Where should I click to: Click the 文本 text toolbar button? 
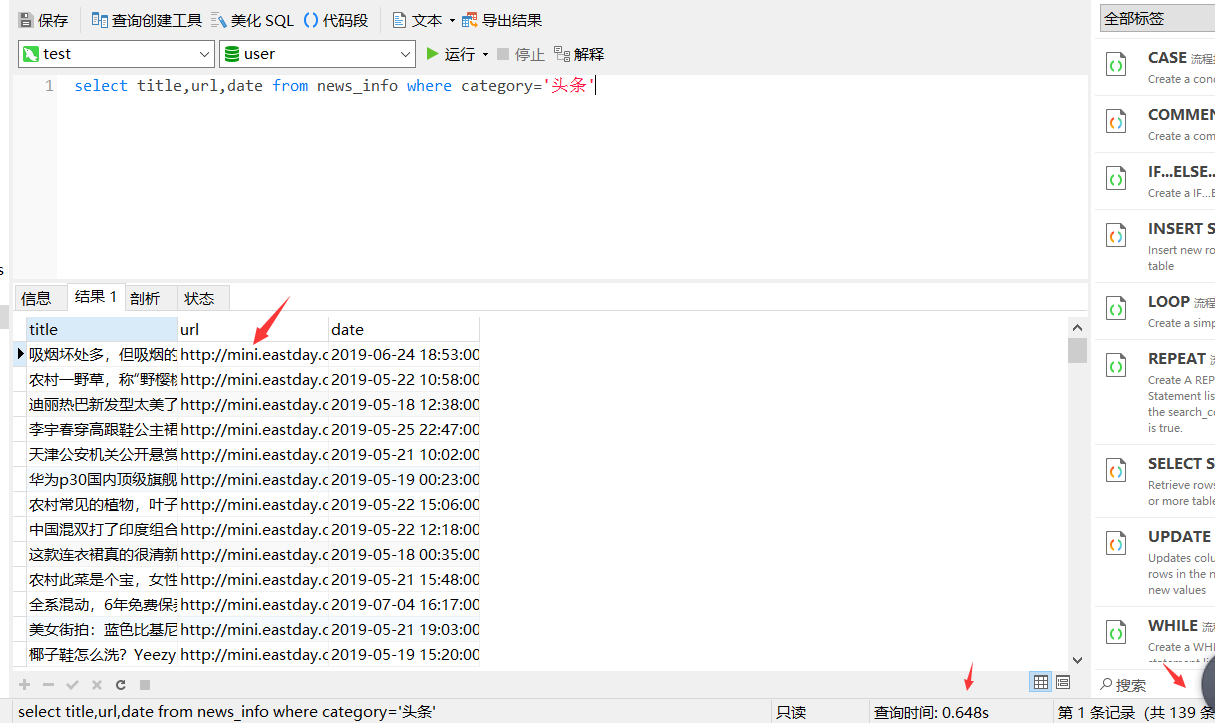418,20
